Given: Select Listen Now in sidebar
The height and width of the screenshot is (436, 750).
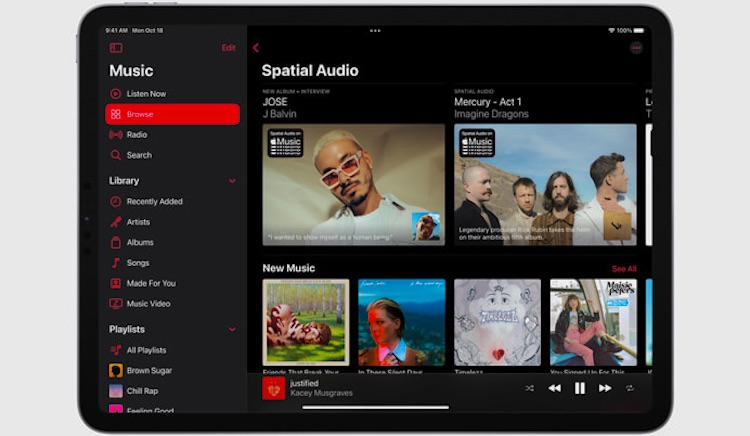Looking at the screenshot, I should [146, 94].
